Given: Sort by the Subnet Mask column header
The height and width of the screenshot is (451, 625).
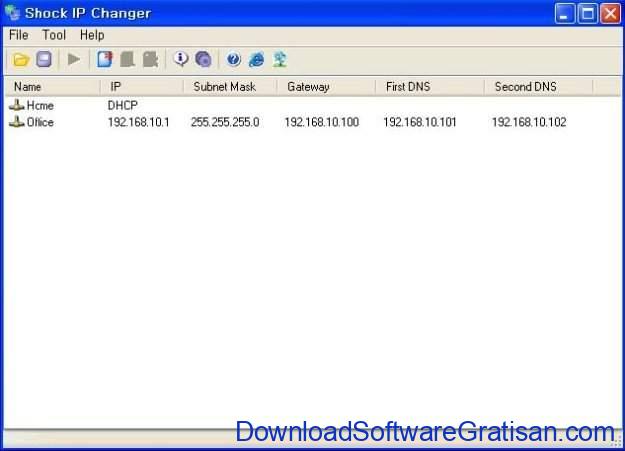Looking at the screenshot, I should pyautogui.click(x=230, y=87).
